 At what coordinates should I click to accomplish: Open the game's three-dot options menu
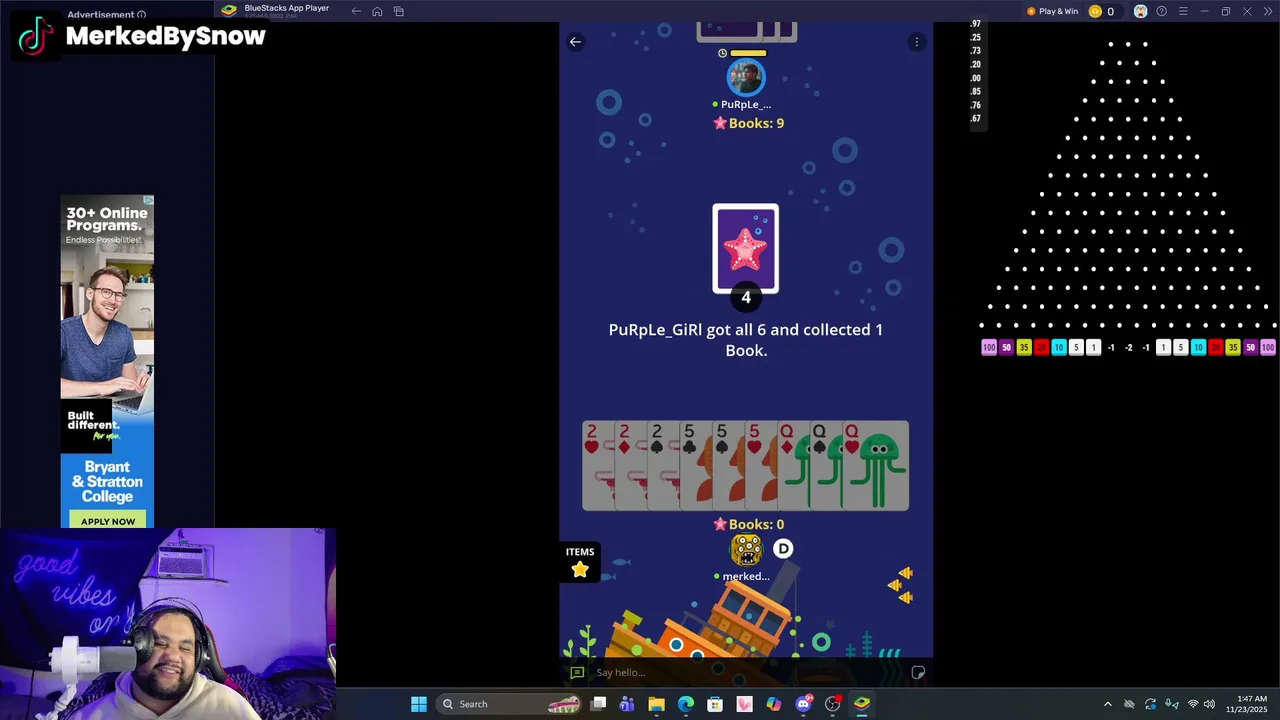click(x=916, y=42)
